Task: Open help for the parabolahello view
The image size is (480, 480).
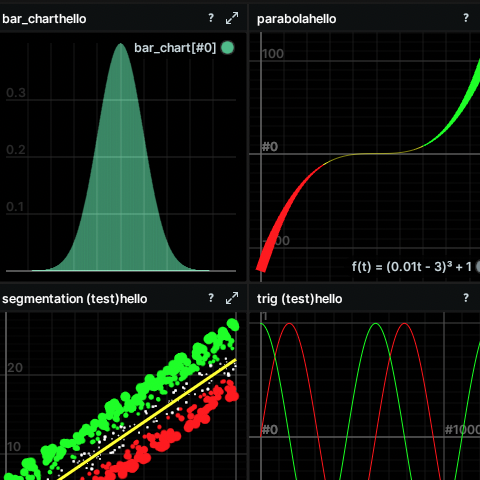Action: pyautogui.click(x=466, y=18)
